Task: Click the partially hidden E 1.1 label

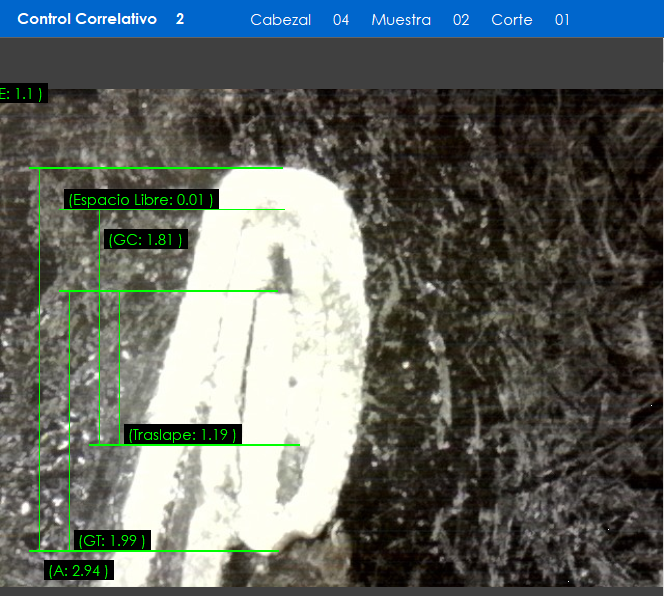Action: (x=22, y=93)
